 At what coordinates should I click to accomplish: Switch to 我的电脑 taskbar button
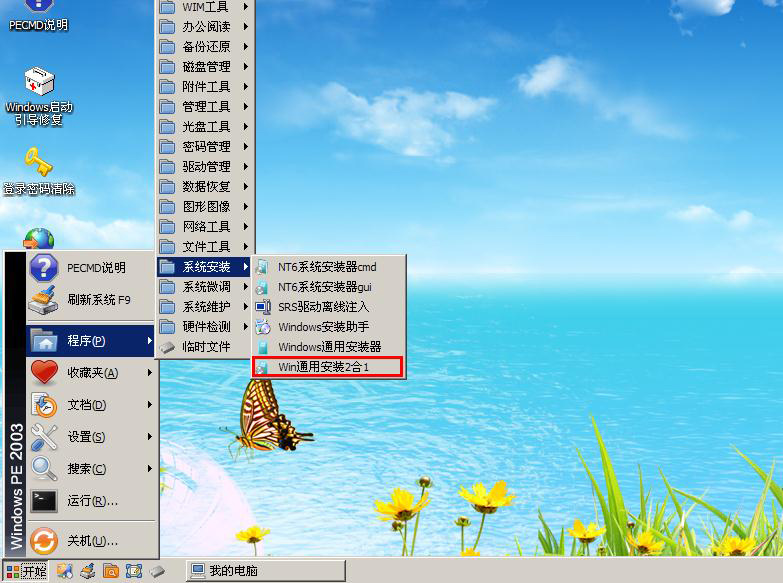(265, 571)
